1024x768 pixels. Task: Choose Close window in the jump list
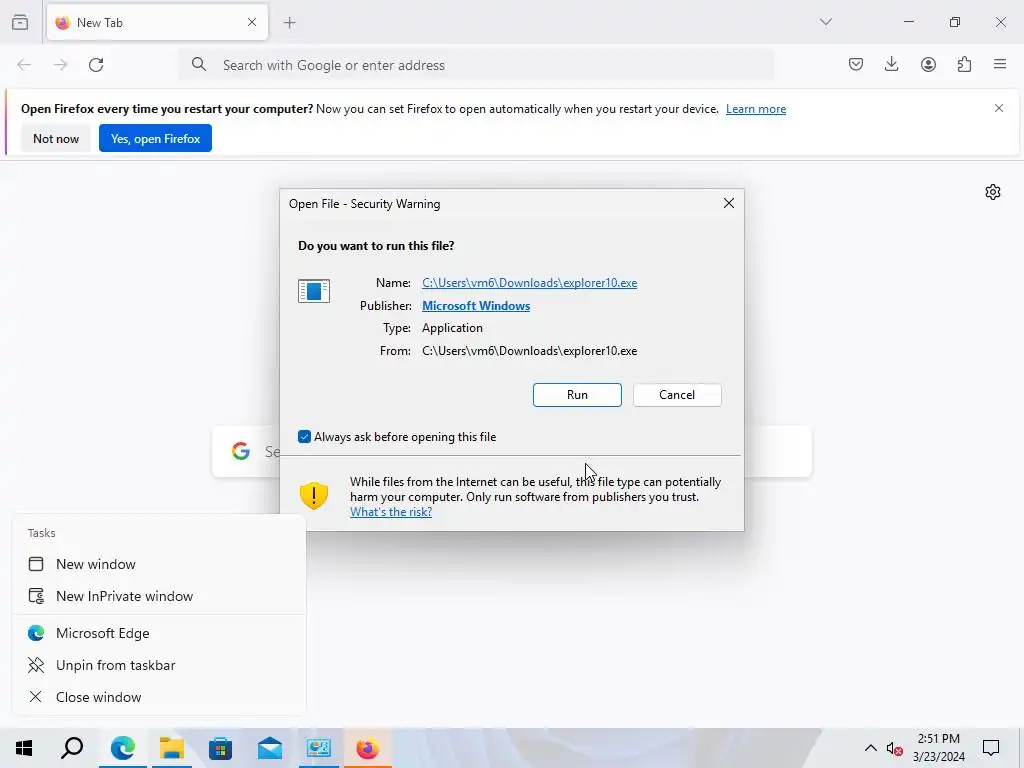[159, 697]
